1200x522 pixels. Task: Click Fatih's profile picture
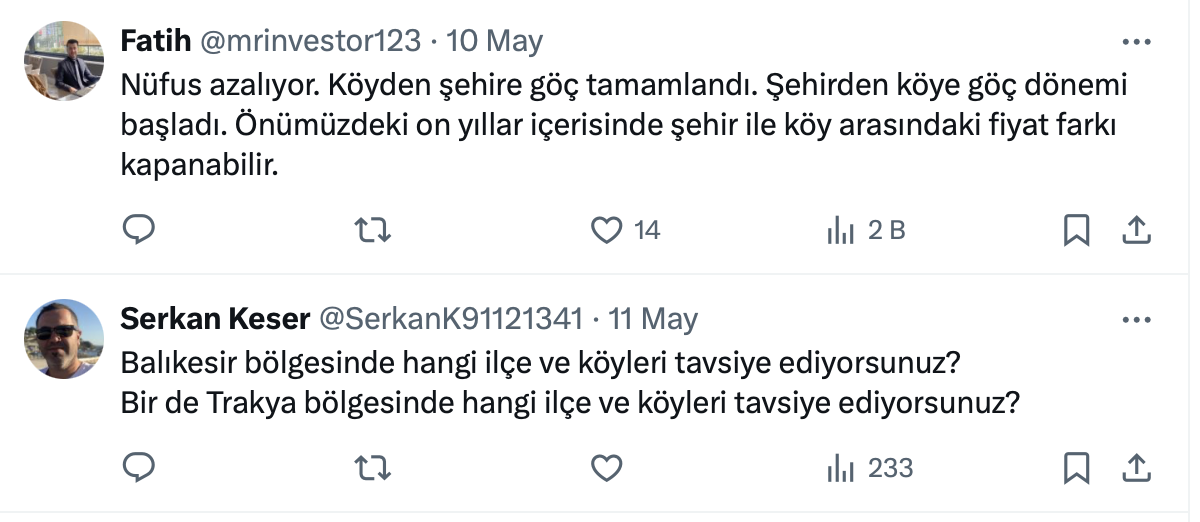tap(63, 61)
